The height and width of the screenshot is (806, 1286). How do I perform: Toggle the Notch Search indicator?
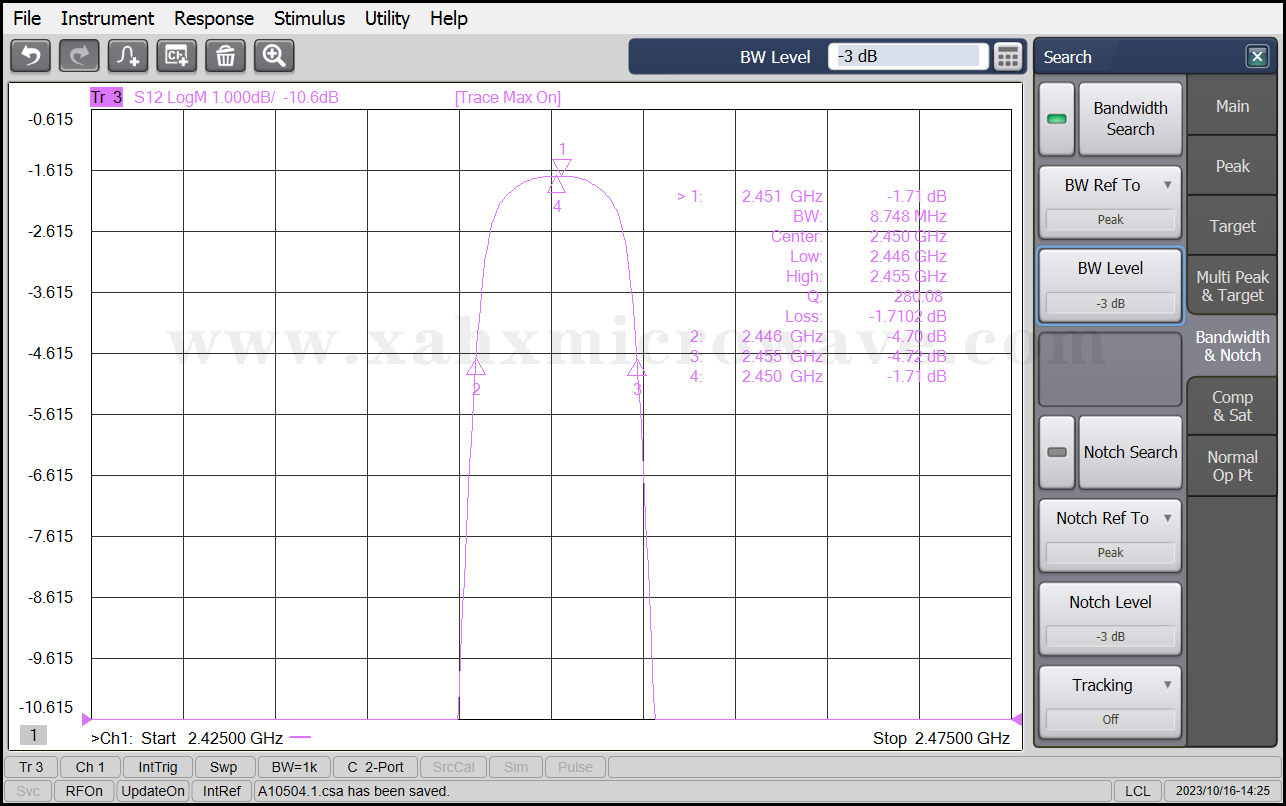click(x=1057, y=452)
